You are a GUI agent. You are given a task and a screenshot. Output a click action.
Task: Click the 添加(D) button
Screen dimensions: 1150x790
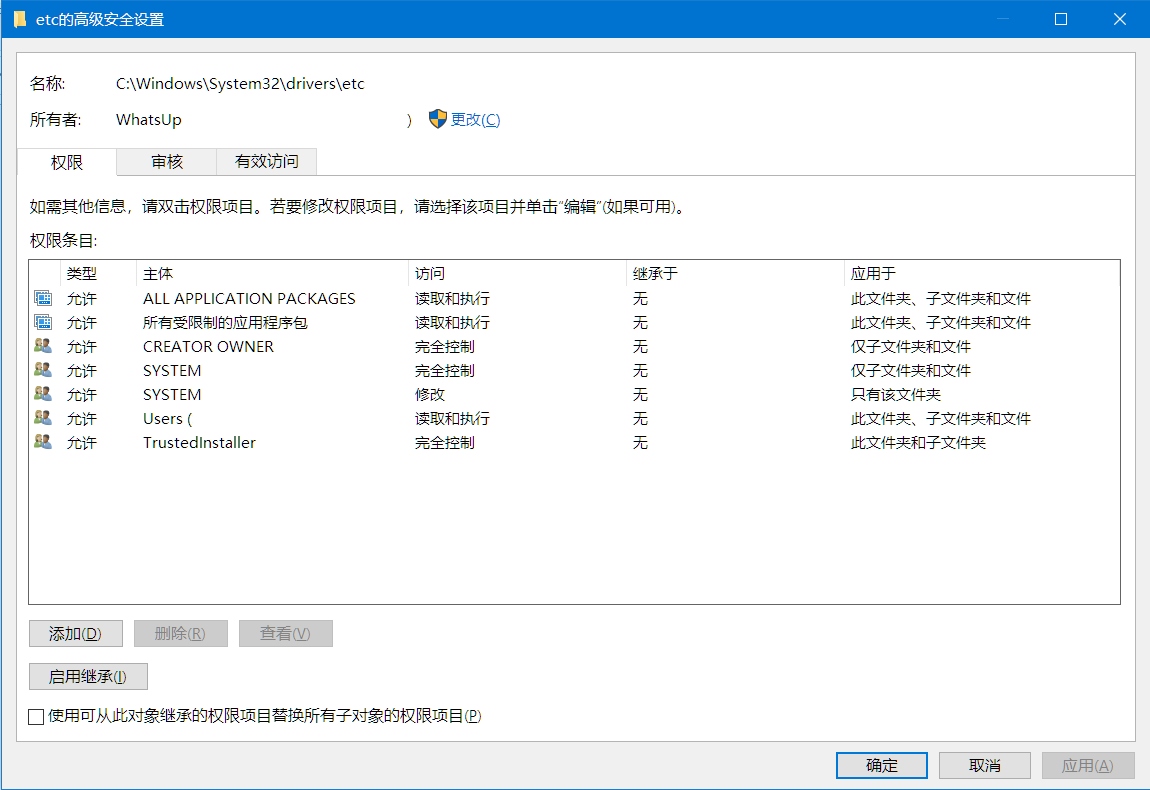click(x=76, y=633)
